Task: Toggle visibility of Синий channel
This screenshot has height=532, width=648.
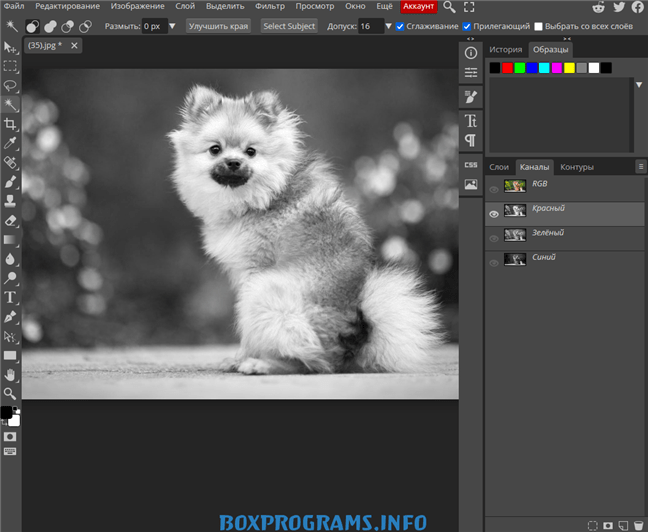Action: (x=494, y=263)
